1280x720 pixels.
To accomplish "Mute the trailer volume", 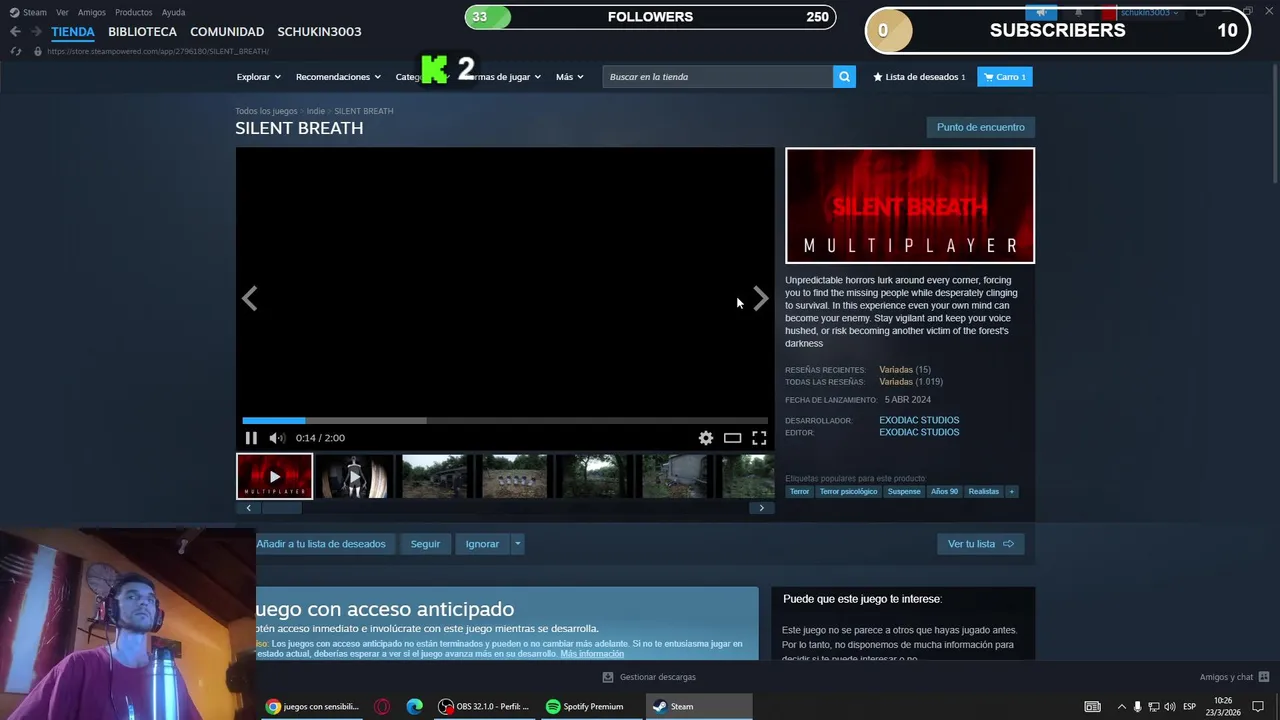I will point(277,438).
